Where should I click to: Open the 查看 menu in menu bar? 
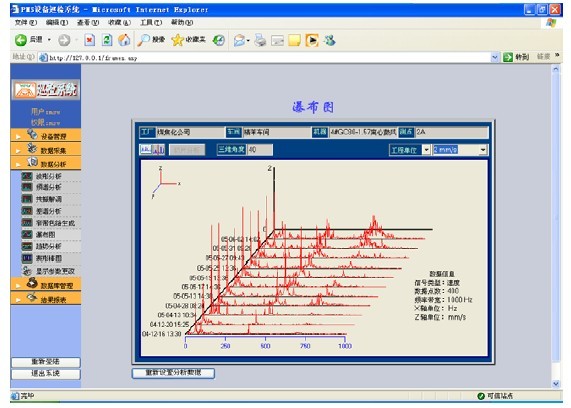tap(87, 23)
